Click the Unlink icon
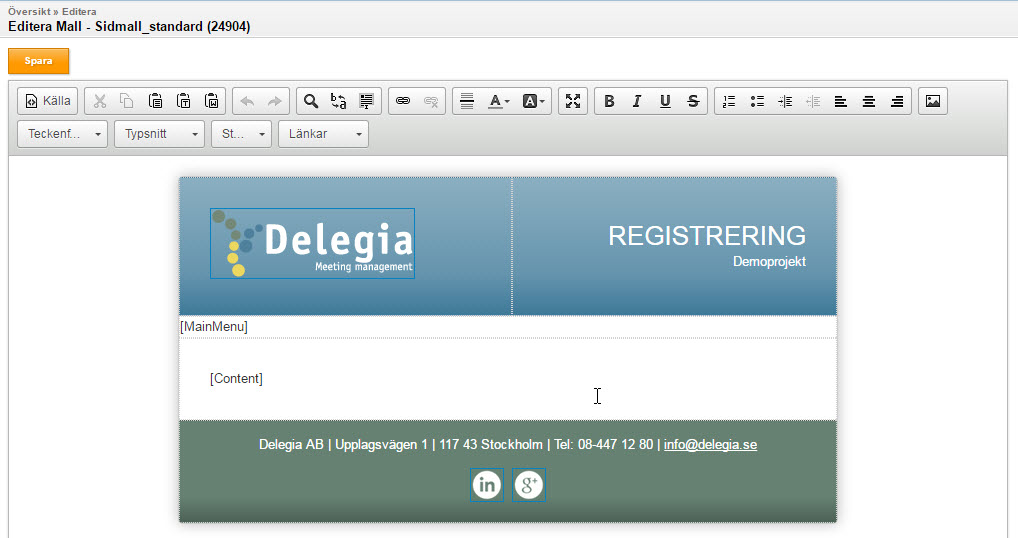 (431, 101)
